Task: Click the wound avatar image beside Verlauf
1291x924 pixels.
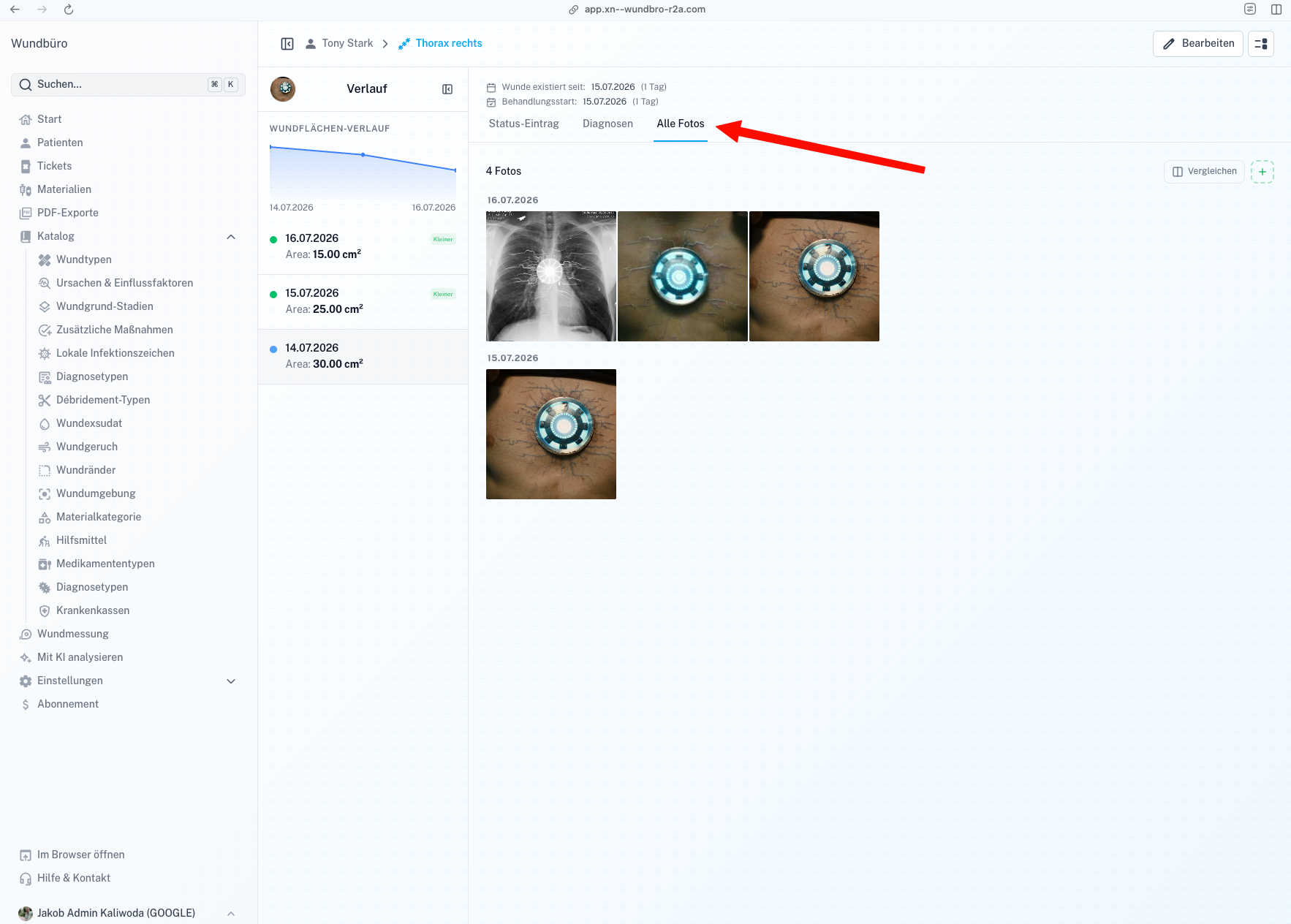Action: point(283,89)
